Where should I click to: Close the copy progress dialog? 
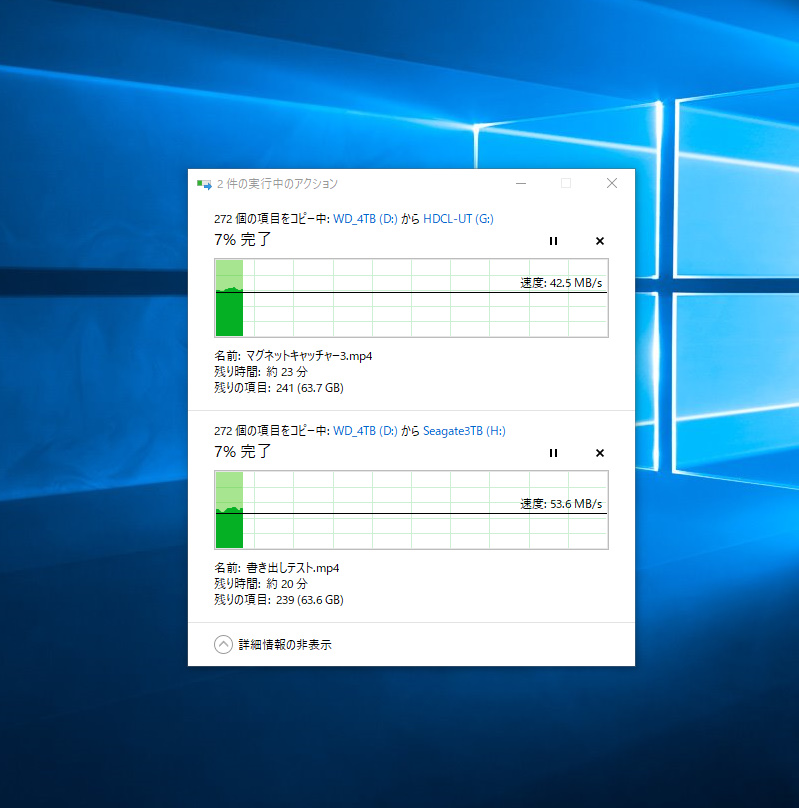point(612,183)
